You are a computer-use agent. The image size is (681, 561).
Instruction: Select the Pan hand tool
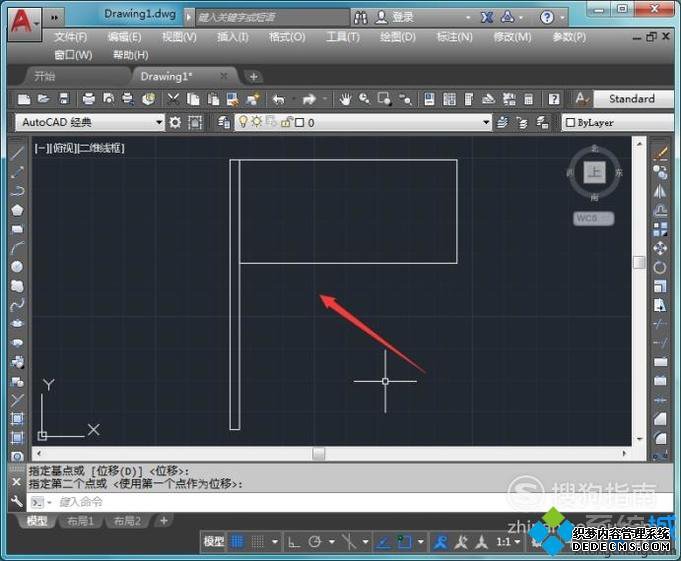pyautogui.click(x=345, y=99)
